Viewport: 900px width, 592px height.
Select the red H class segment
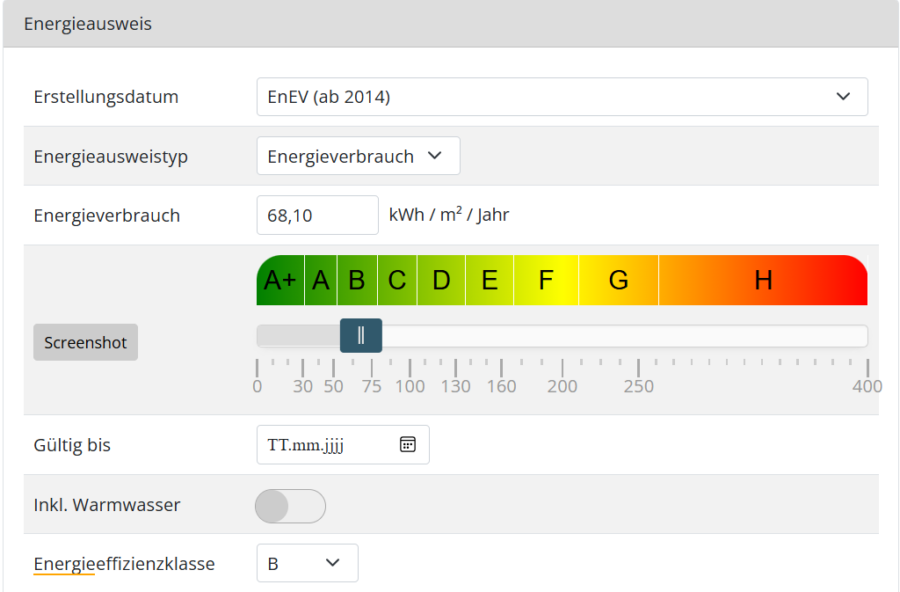pyautogui.click(x=763, y=281)
